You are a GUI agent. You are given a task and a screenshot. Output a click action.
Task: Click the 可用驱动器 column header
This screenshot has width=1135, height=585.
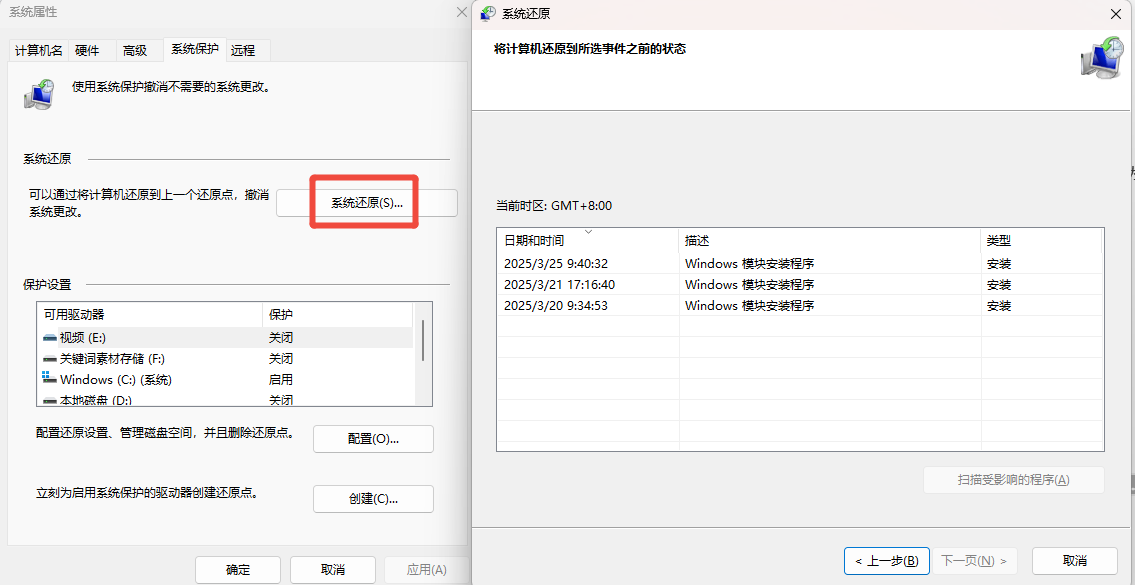point(149,315)
